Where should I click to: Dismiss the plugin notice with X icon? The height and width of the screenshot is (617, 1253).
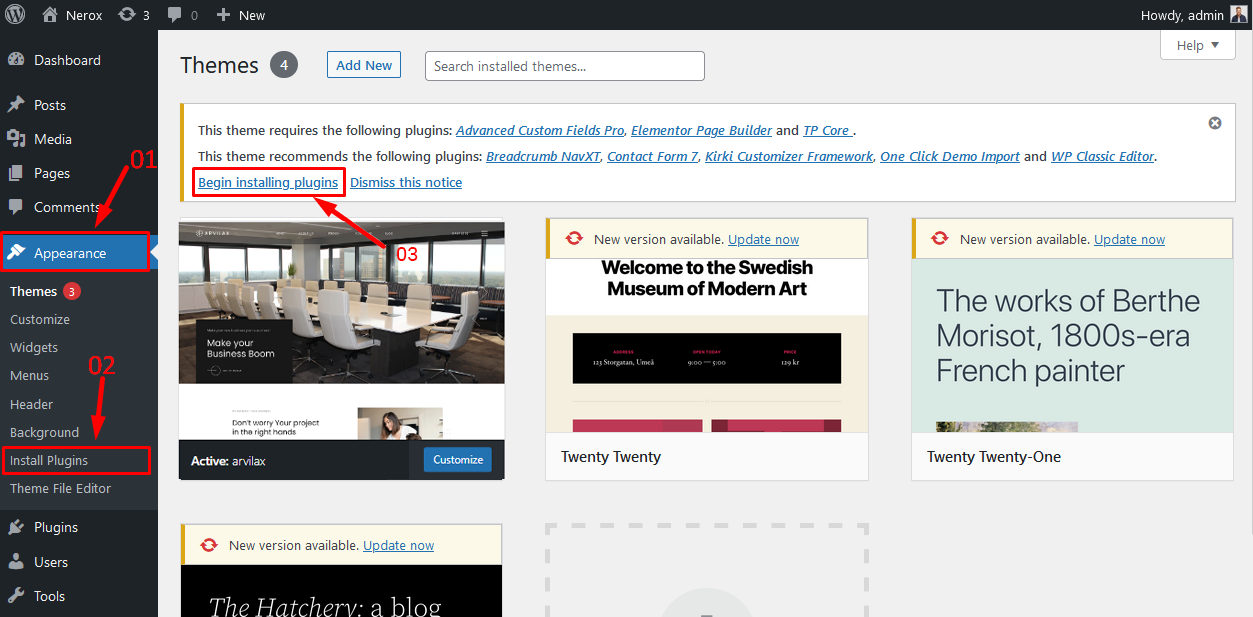point(1215,123)
